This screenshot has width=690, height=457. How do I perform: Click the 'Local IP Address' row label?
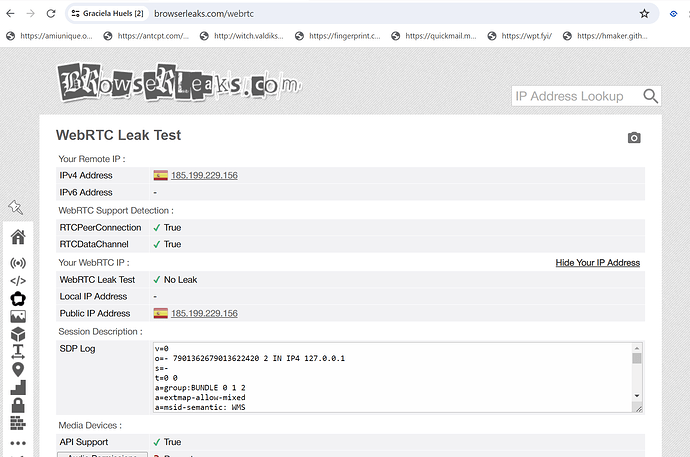click(x=93, y=297)
